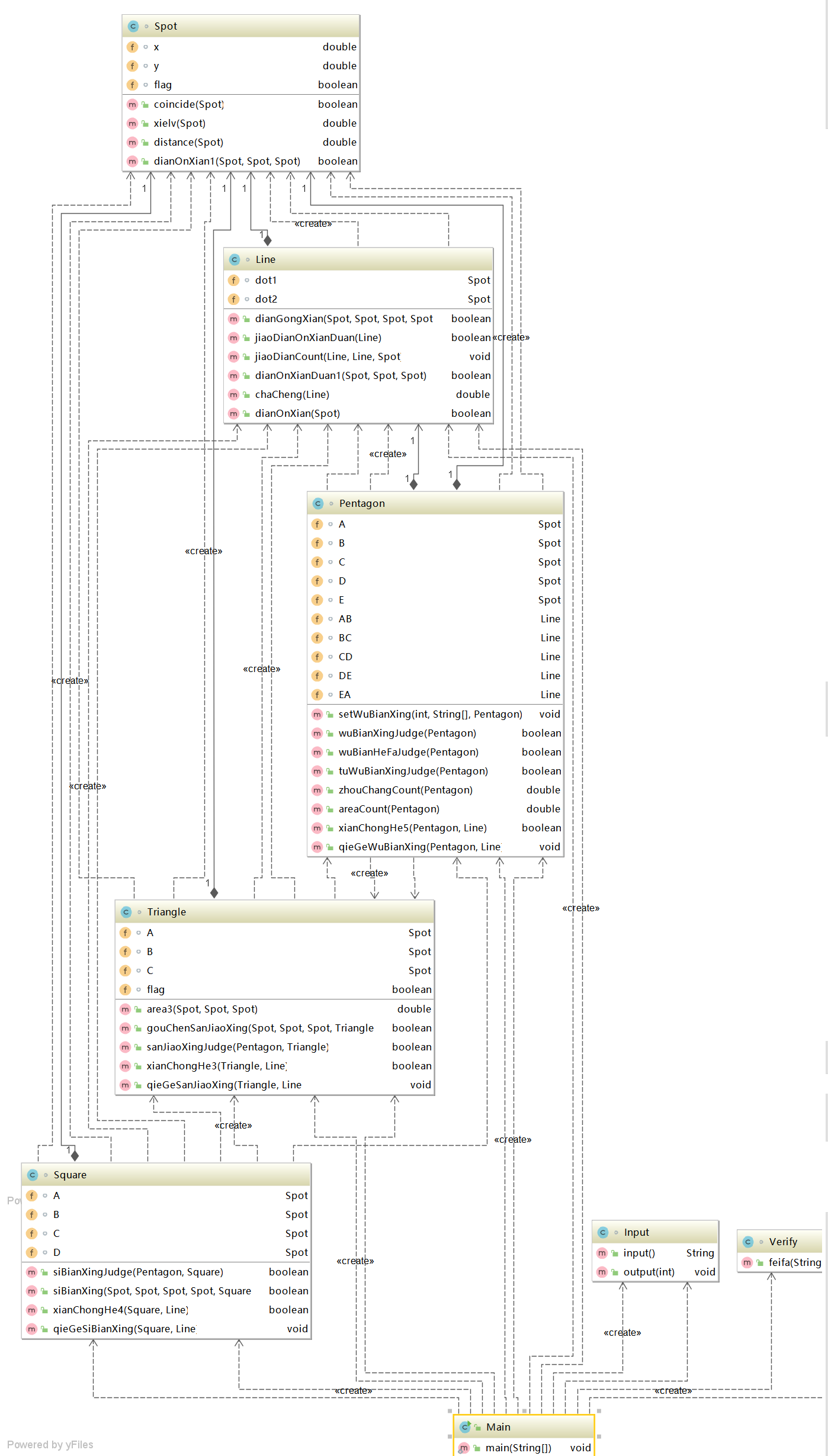This screenshot has width=828, height=1456.
Task: Click the String return type of input()
Action: [x=700, y=1253]
